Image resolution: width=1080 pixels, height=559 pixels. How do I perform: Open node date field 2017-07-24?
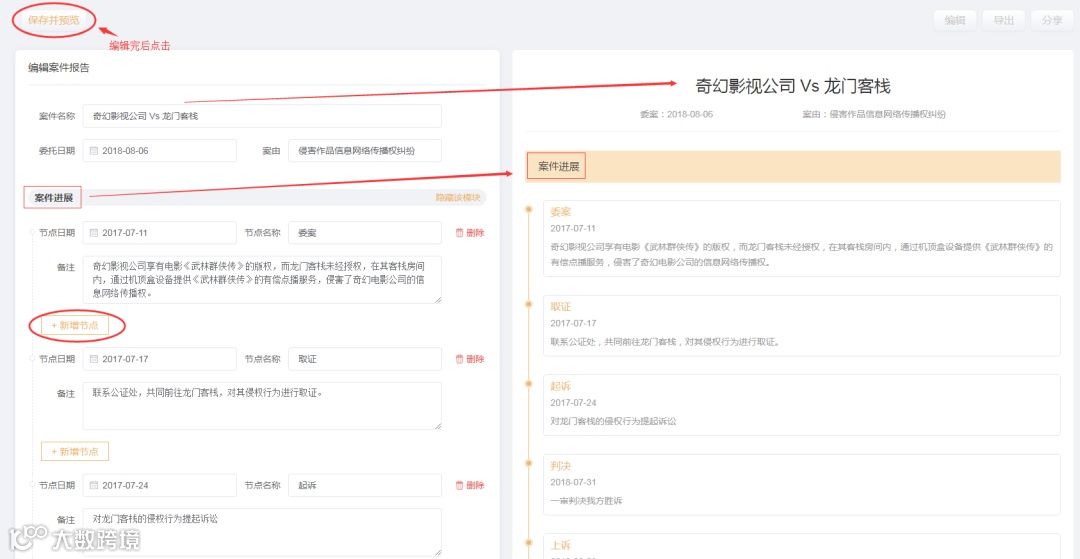159,485
